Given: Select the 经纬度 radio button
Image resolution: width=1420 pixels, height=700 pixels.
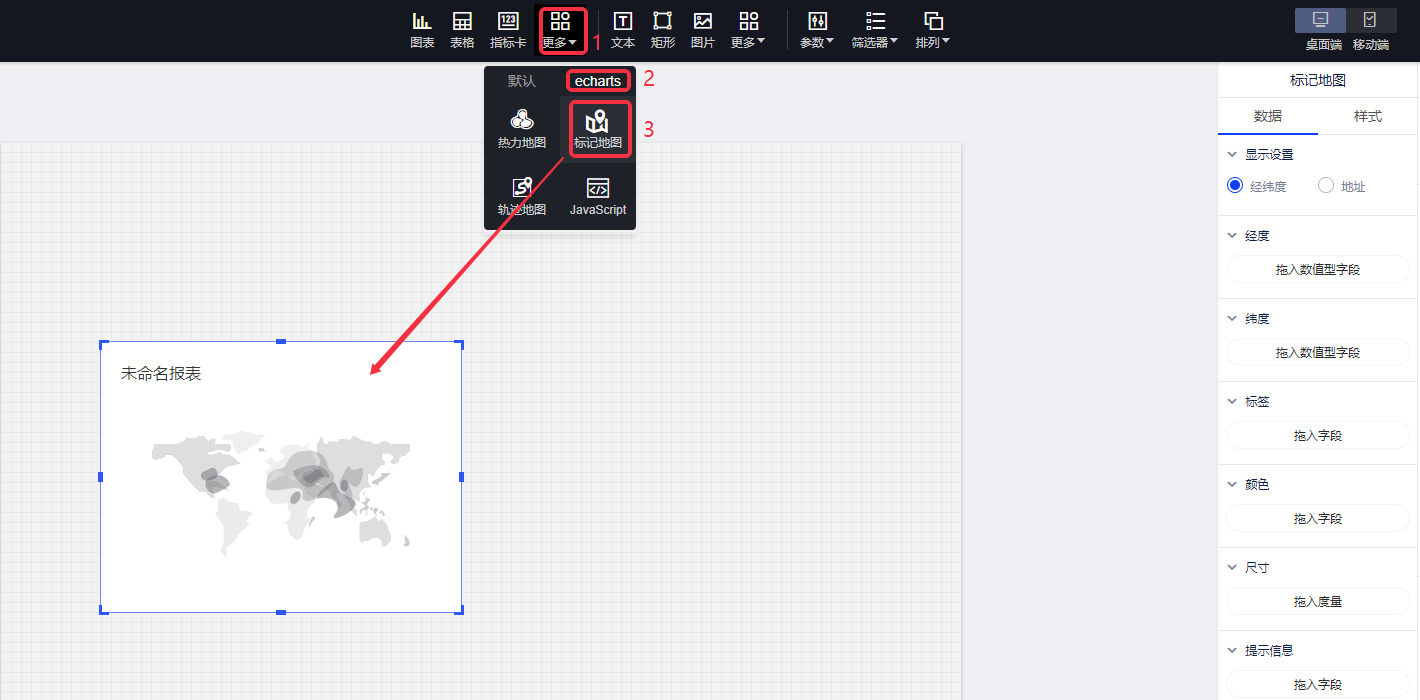Looking at the screenshot, I should coord(1235,185).
